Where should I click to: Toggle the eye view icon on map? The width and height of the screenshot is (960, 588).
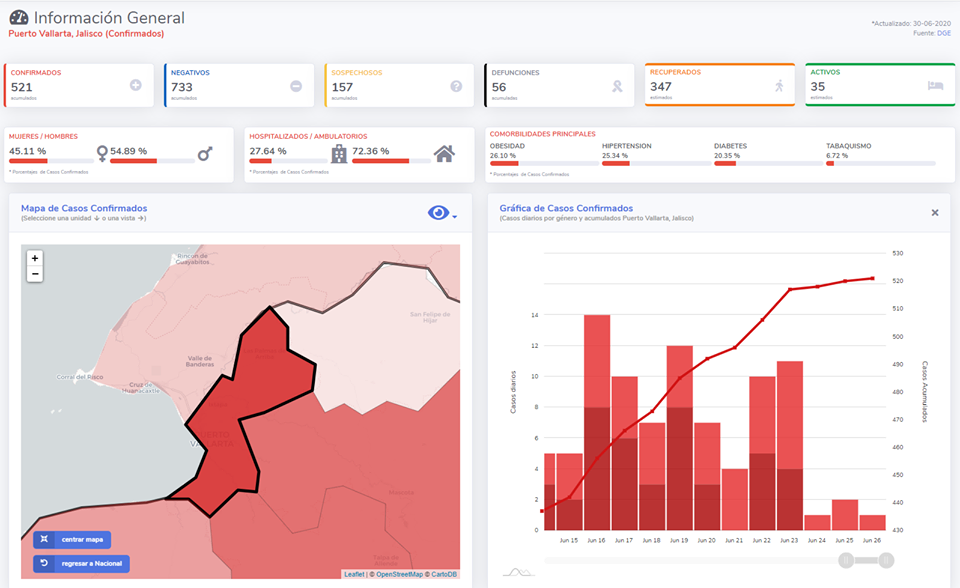[437, 213]
